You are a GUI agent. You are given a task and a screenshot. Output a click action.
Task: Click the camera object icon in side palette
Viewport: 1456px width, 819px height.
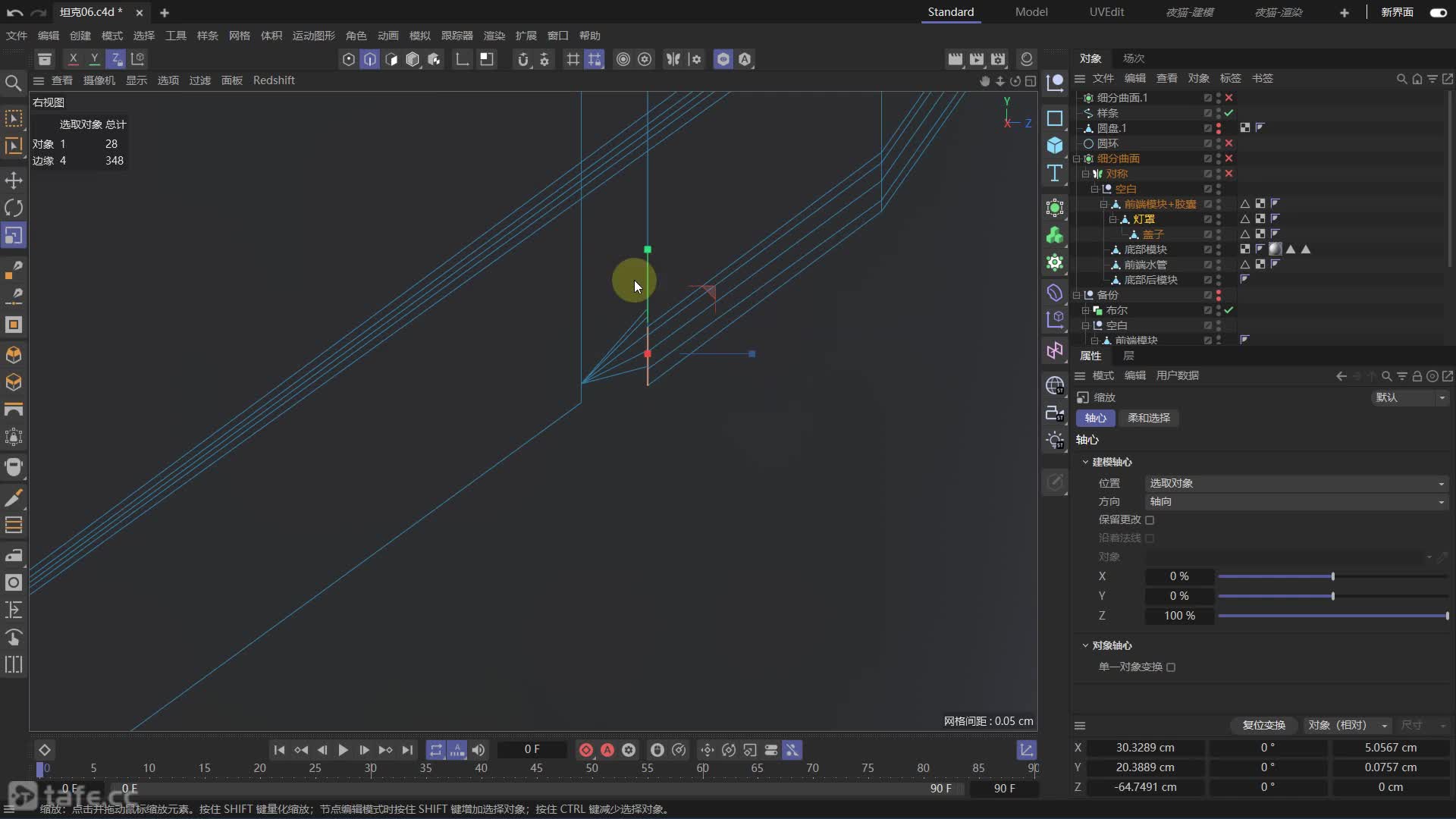[x=1055, y=413]
